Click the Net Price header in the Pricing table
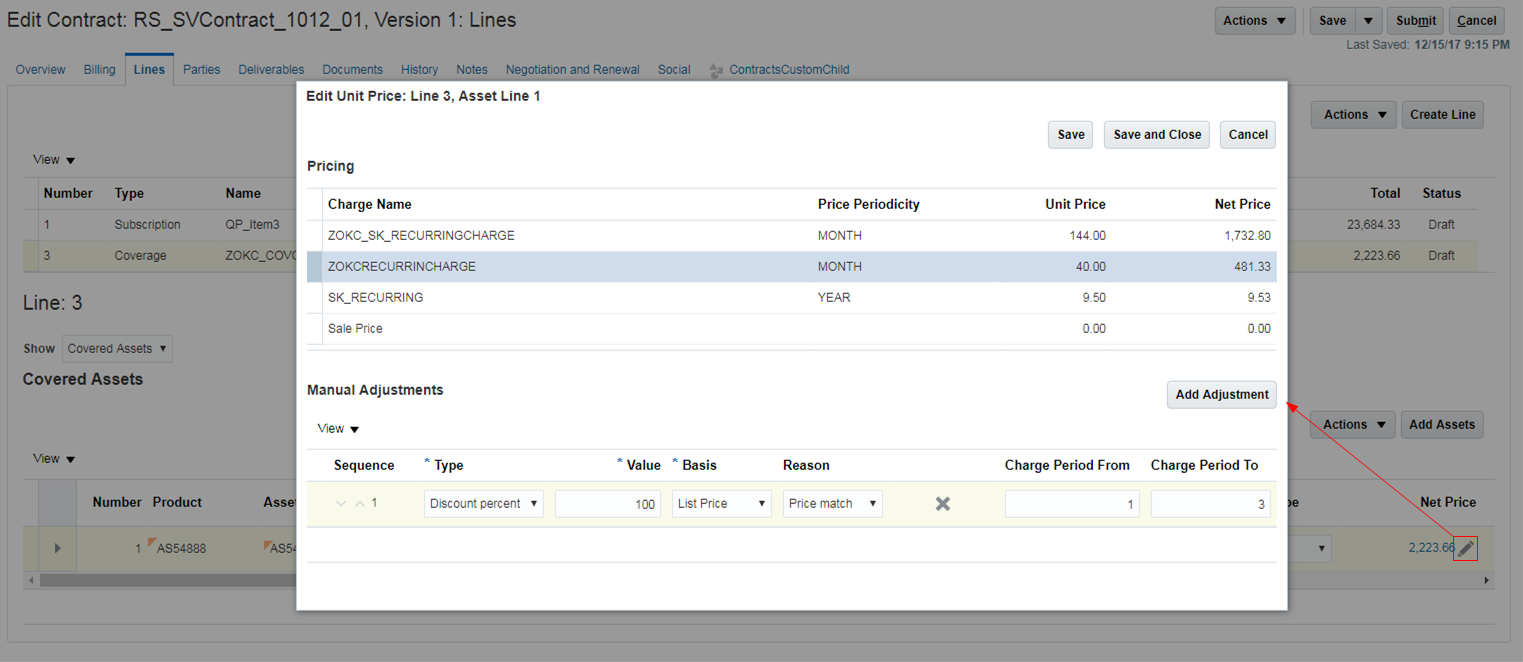This screenshot has height=662, width=1523. [x=1242, y=204]
